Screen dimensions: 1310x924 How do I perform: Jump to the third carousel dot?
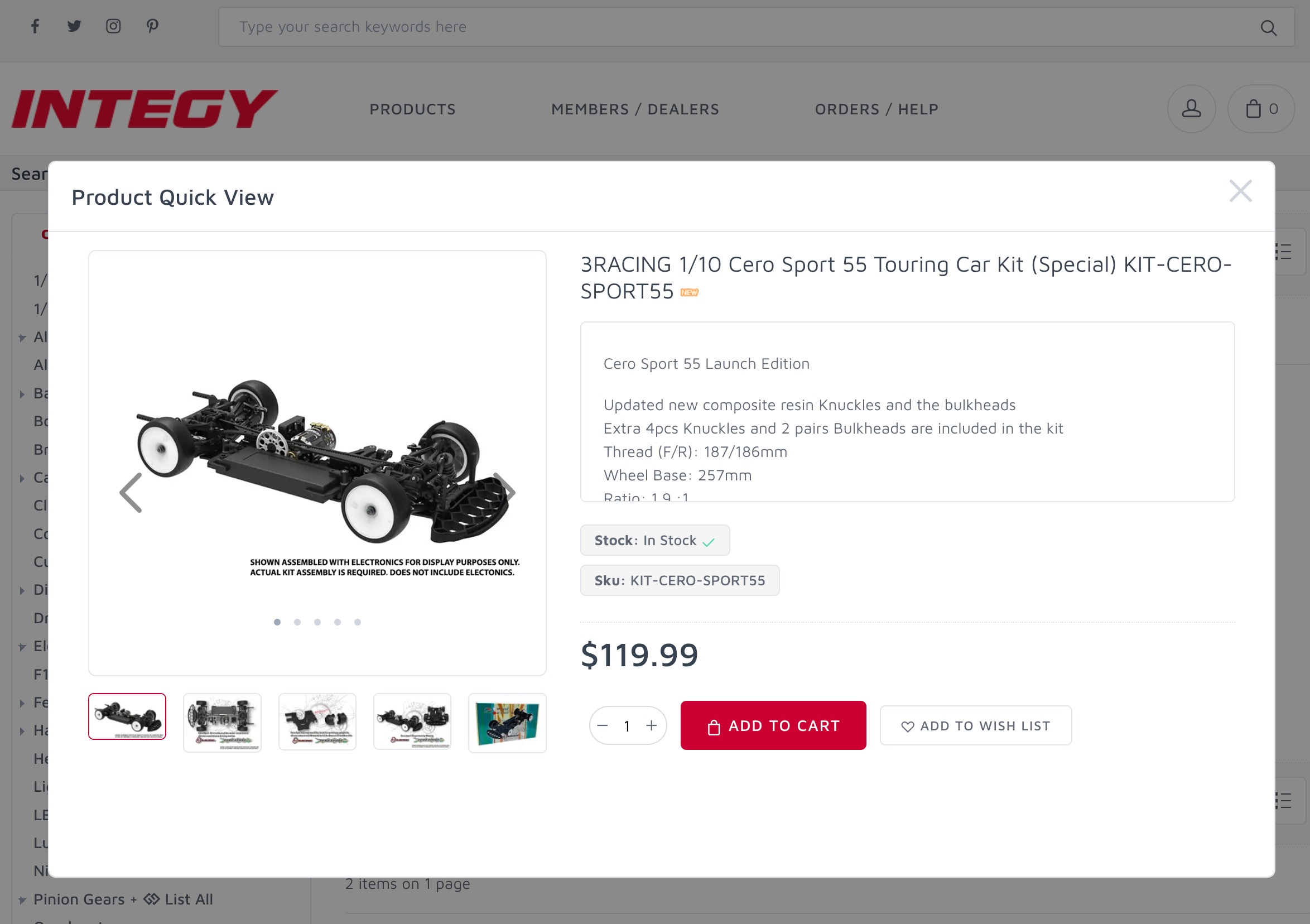tap(317, 622)
